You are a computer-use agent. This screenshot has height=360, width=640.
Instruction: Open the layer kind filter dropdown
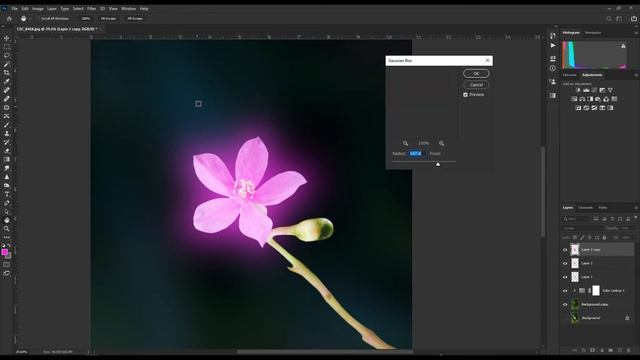[x=576, y=219]
